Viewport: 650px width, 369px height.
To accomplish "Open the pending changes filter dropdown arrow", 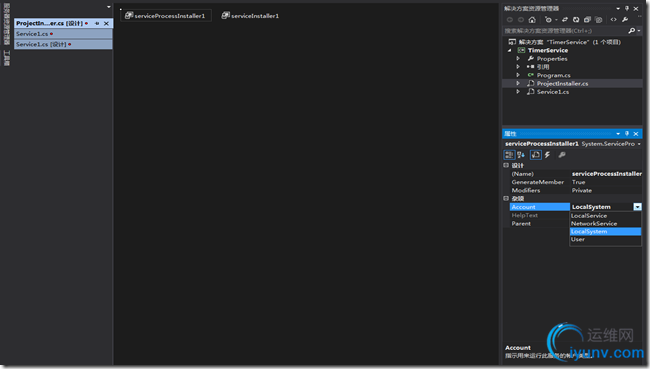I will [556, 19].
